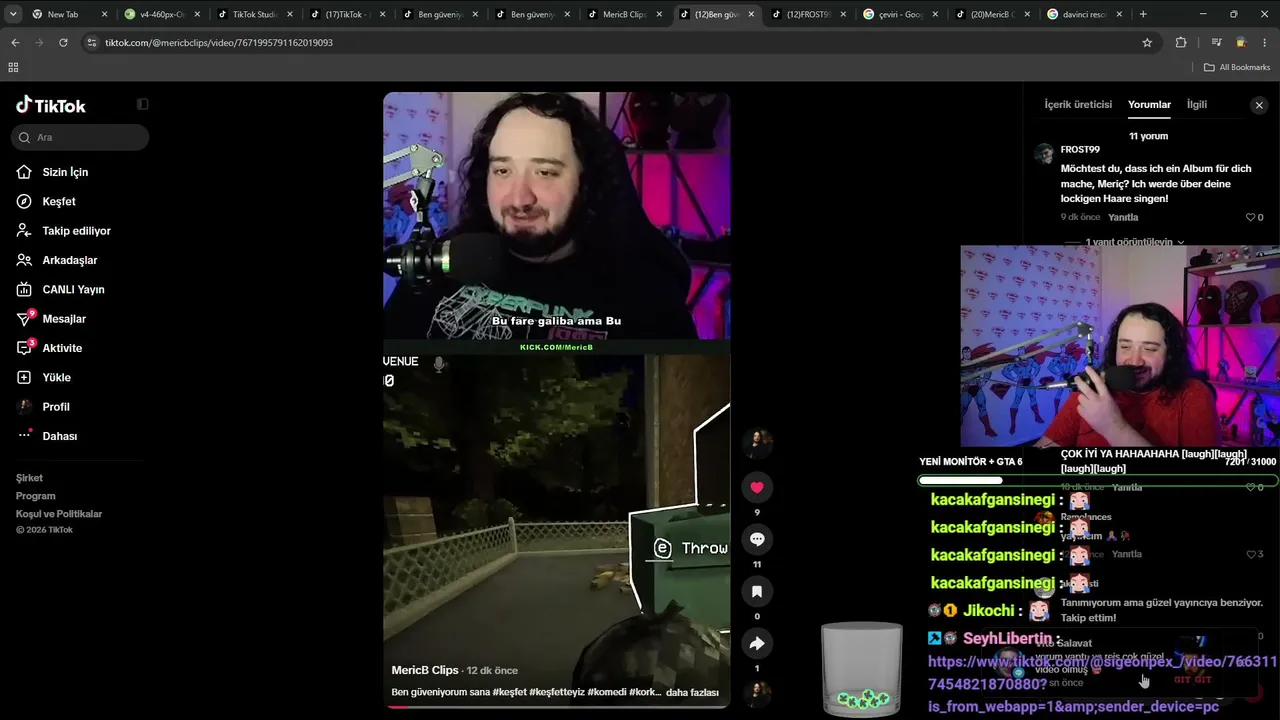Open the #komedi hashtag in caption
The image size is (1280, 720).
click(x=608, y=692)
